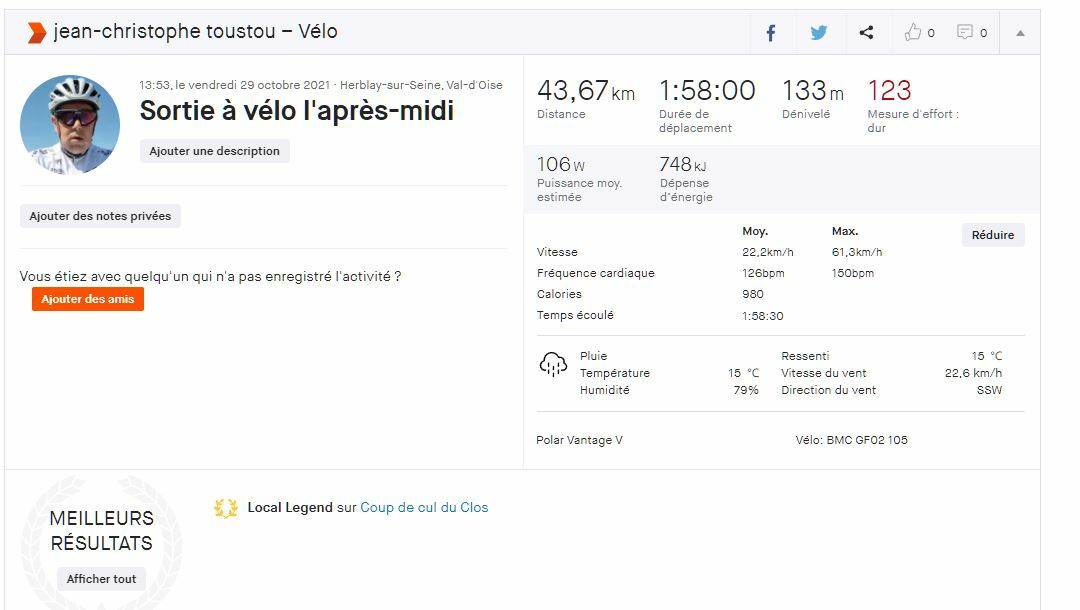Give kudos with thumbs-up icon

913,33
